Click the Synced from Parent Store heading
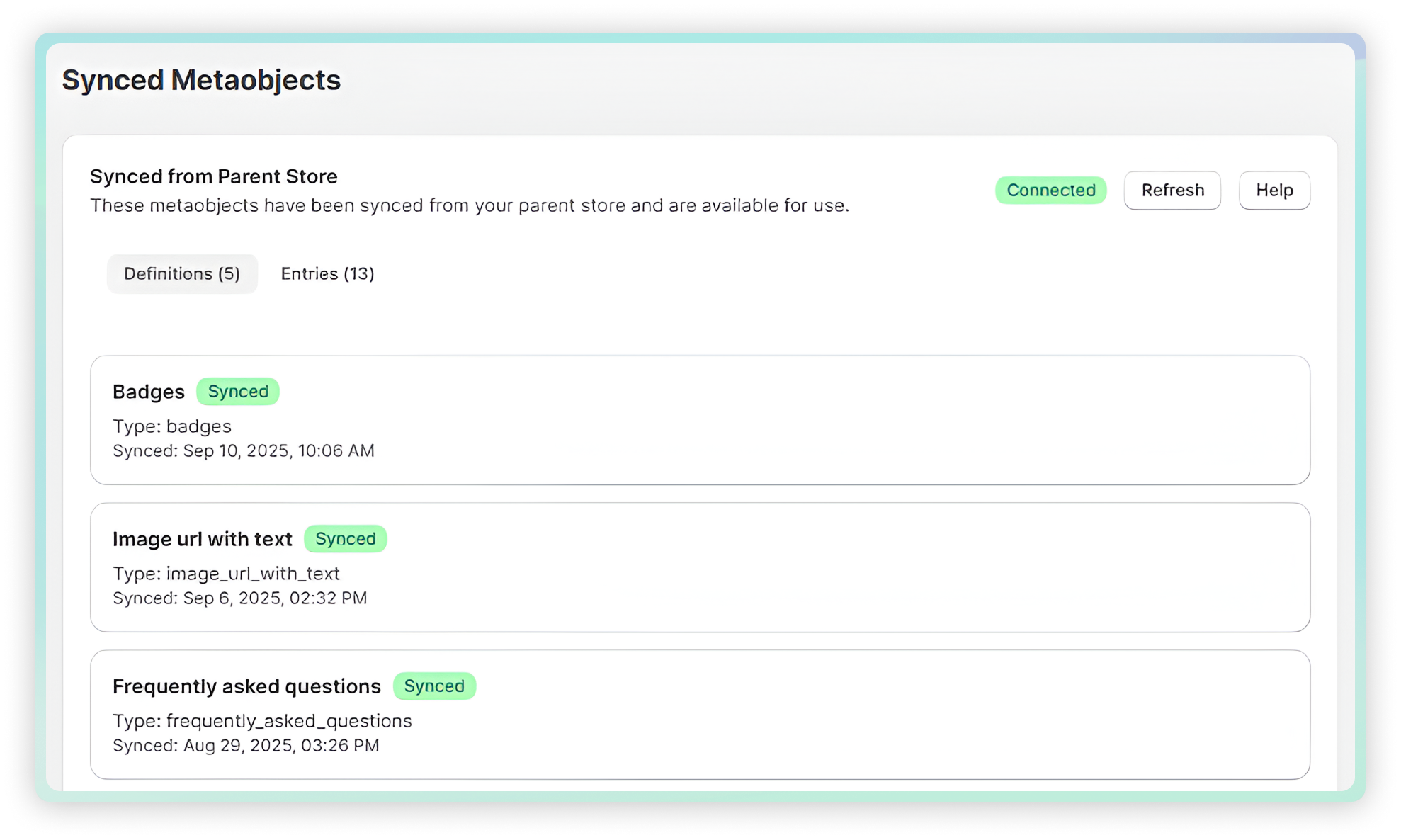Viewport: 1401px width, 840px height. click(x=213, y=176)
